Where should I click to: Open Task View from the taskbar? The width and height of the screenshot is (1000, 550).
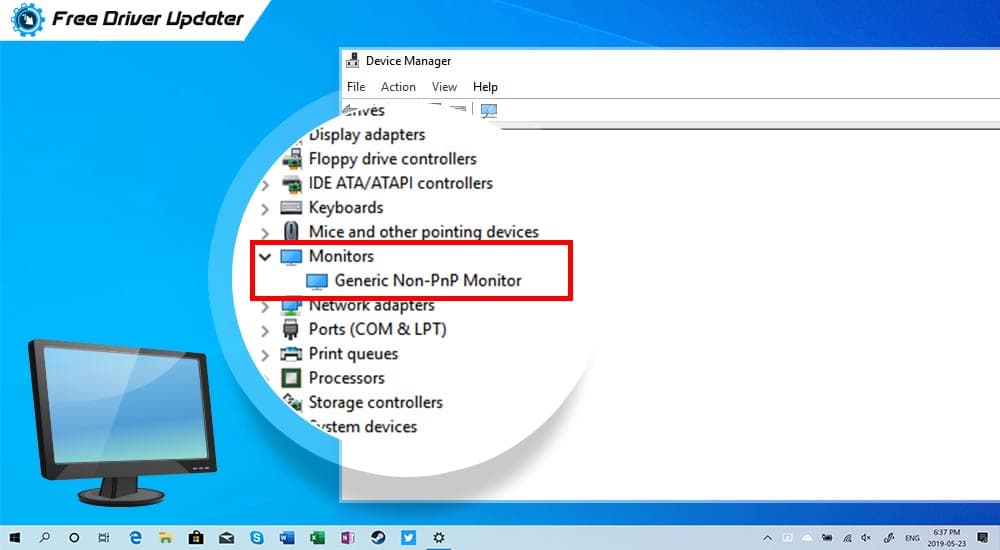click(103, 538)
